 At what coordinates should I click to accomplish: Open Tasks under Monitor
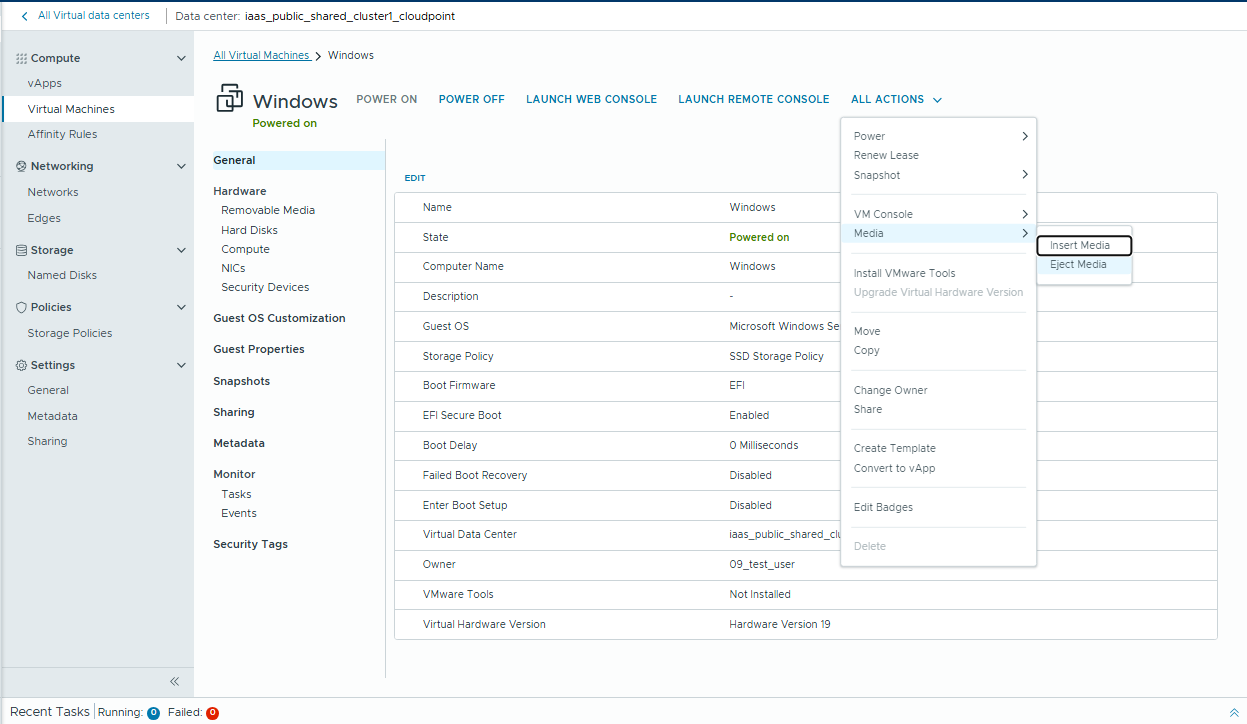[236, 495]
